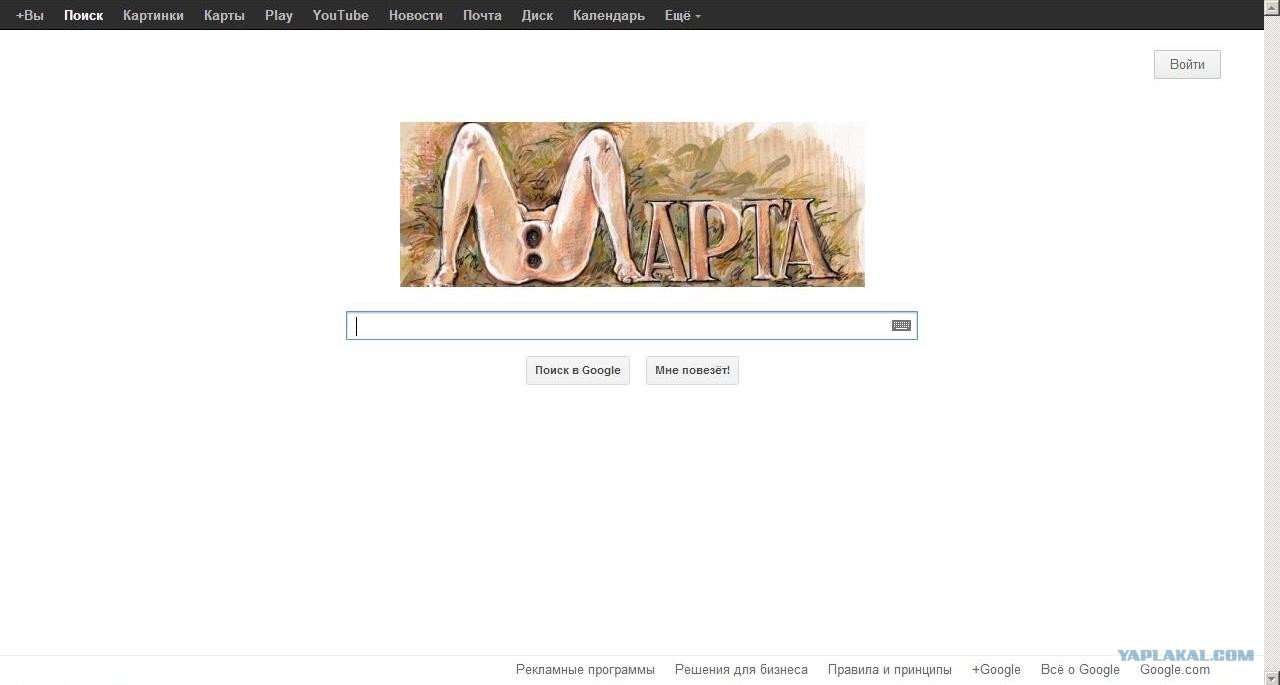This screenshot has height=685, width=1280.
Task: Open Почта in top bar
Action: point(482,15)
